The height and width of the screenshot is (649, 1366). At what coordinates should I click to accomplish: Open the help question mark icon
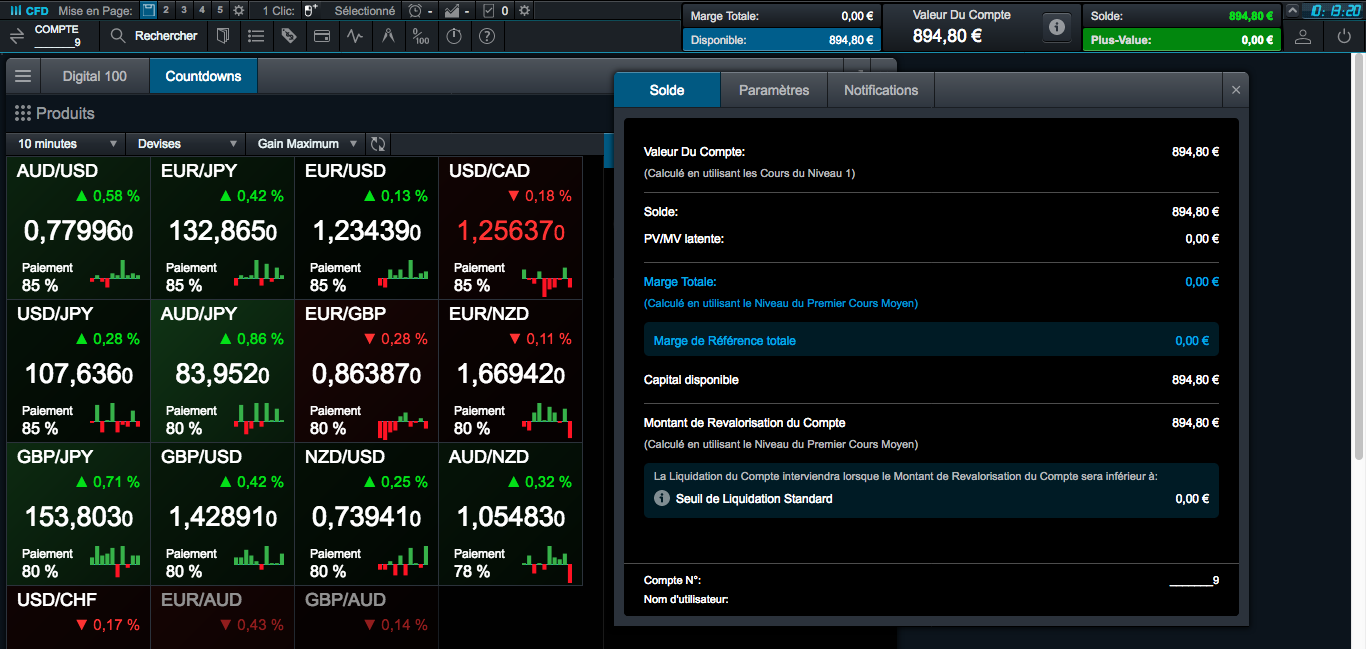click(x=487, y=36)
